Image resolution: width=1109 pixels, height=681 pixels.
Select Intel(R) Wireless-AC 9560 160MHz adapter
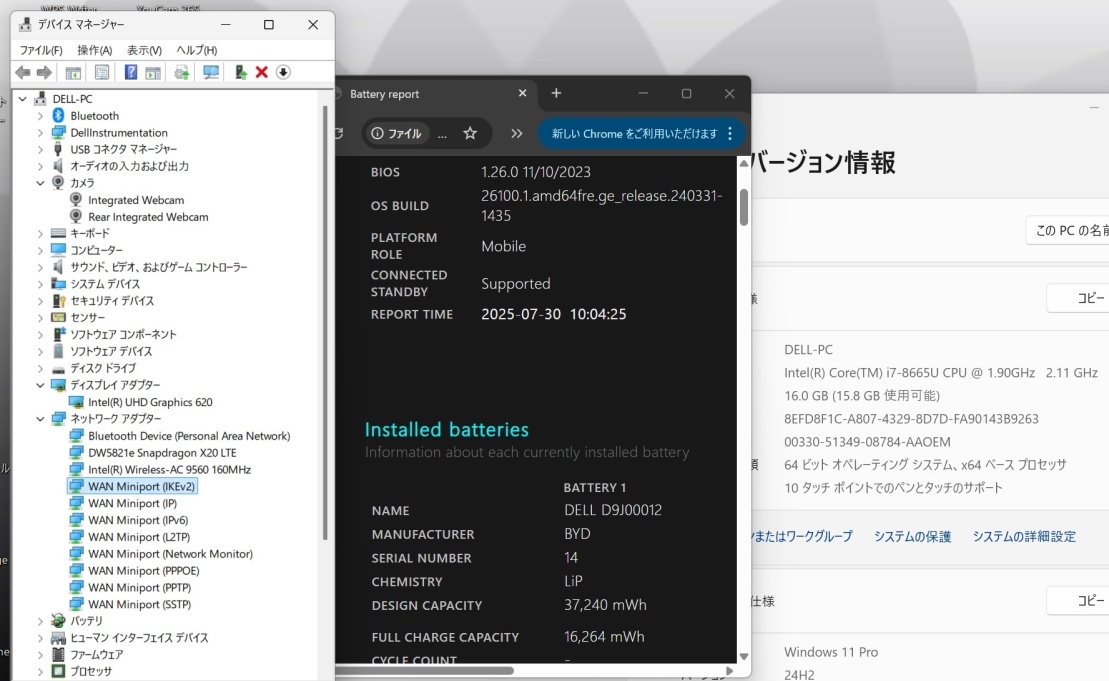169,470
